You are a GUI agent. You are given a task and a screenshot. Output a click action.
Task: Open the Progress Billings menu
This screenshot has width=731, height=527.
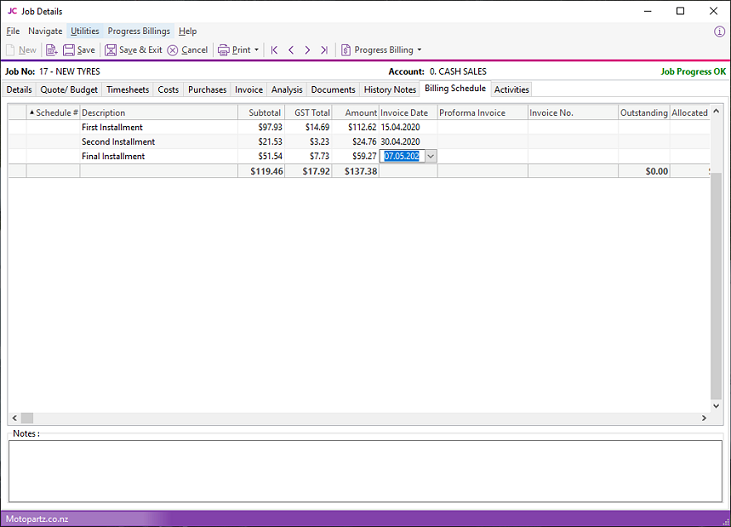pyautogui.click(x=139, y=31)
